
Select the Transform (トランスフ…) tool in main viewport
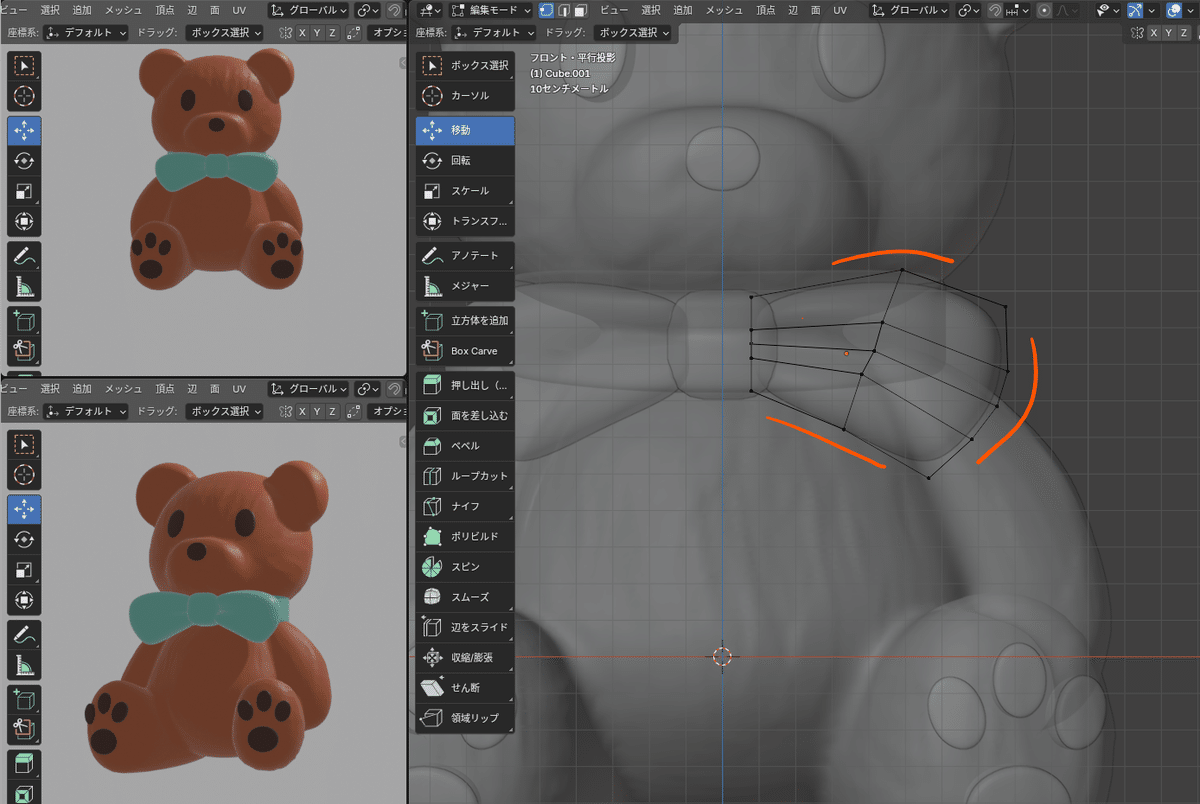point(465,221)
